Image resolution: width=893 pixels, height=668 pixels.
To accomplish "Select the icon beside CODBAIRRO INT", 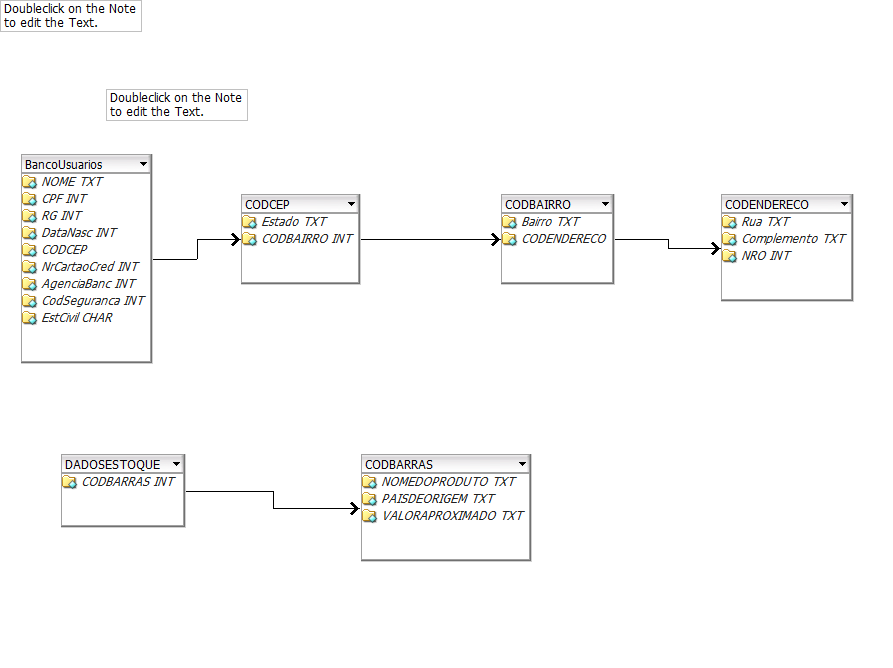I will [x=249, y=239].
